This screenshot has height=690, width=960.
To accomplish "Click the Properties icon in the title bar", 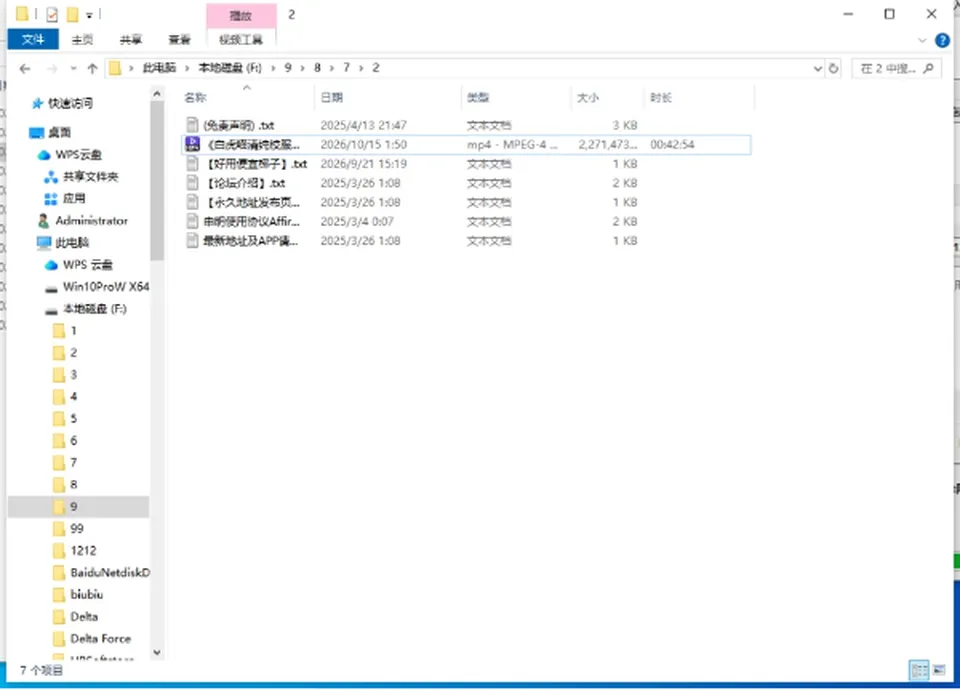I will pos(52,14).
